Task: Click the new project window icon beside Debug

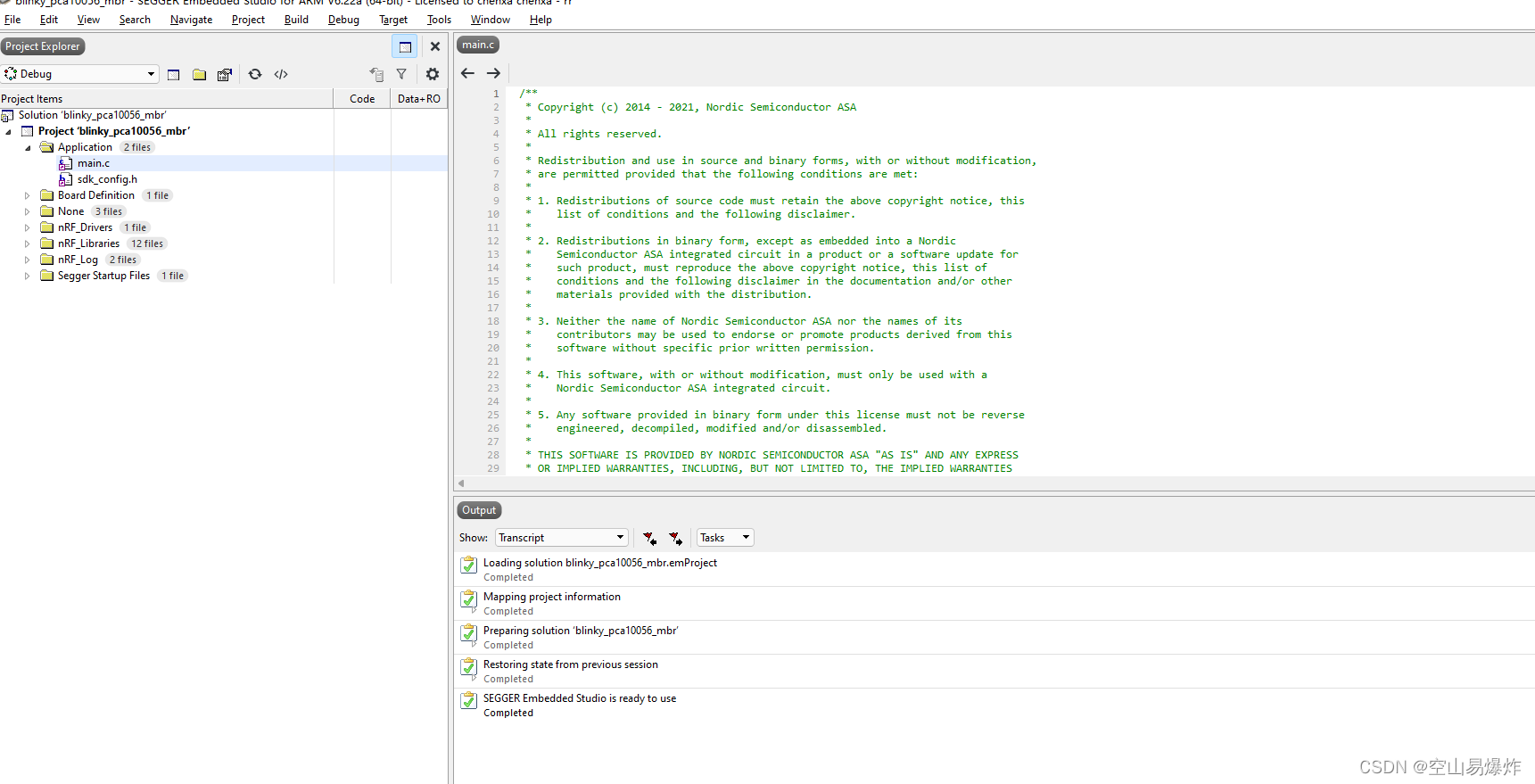Action: coord(174,74)
